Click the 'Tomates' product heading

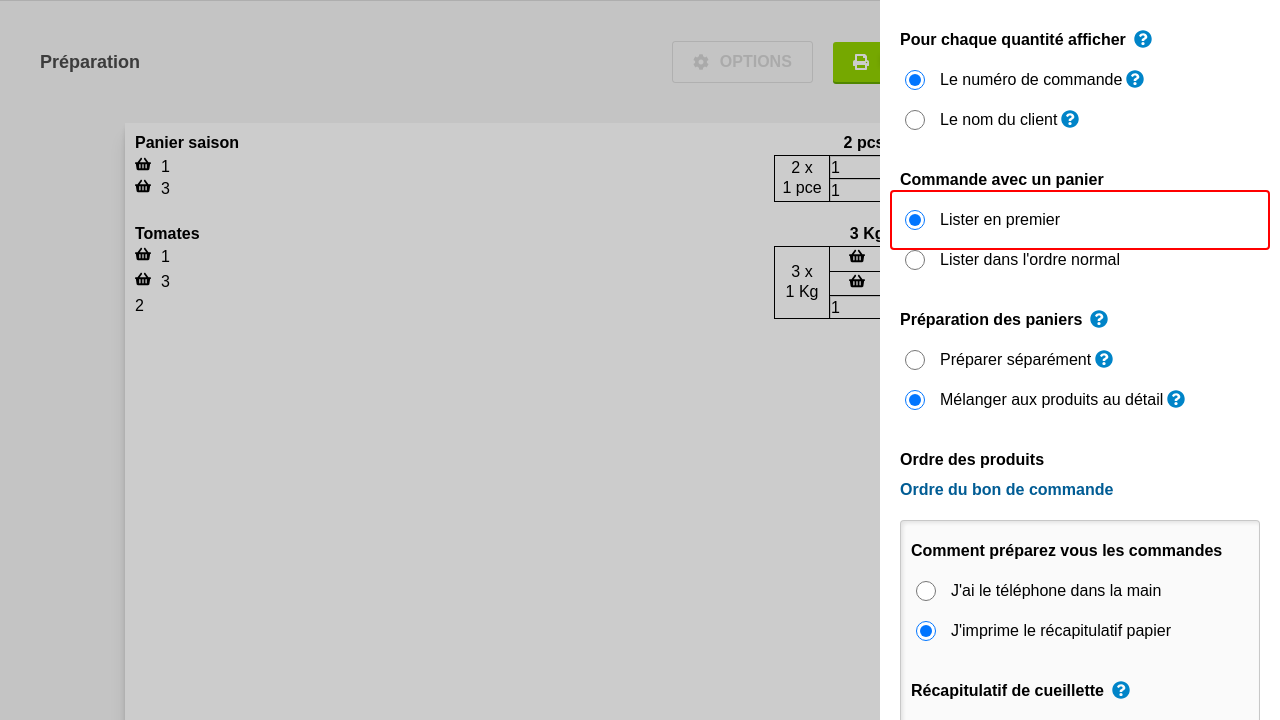tap(167, 234)
